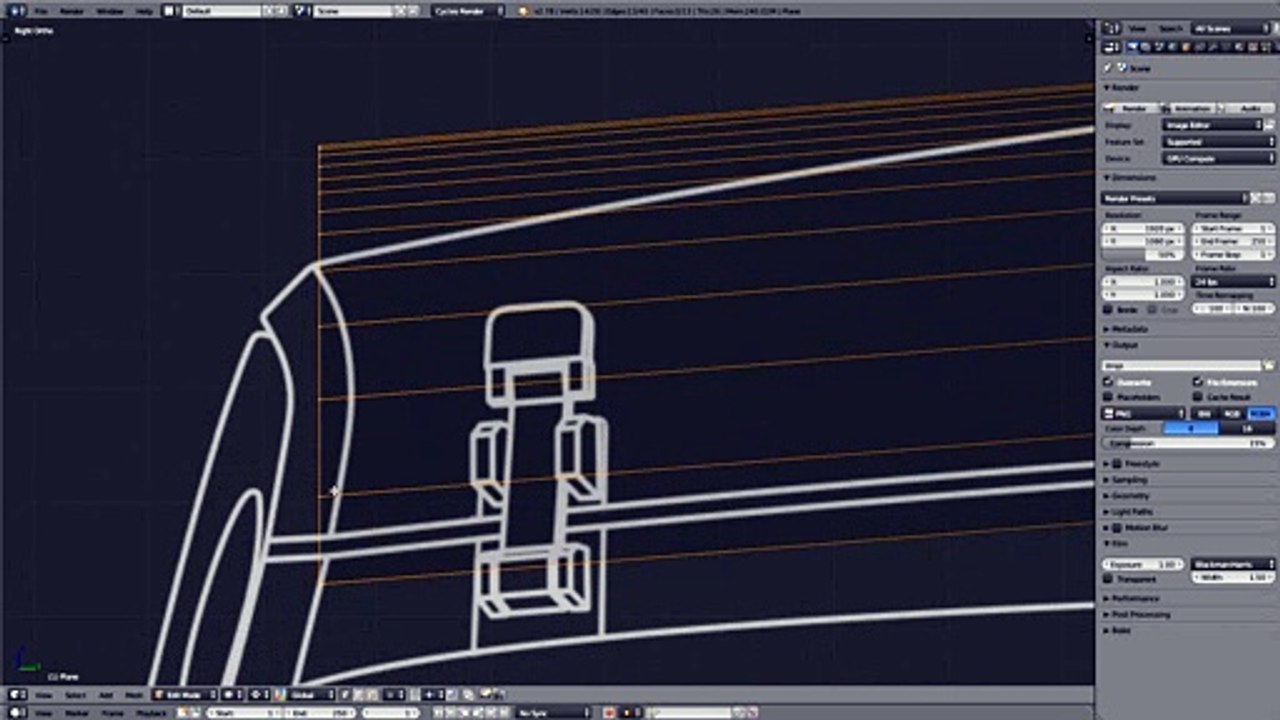
Task: Open the GPU Compute device dropdown
Action: click(1219, 158)
